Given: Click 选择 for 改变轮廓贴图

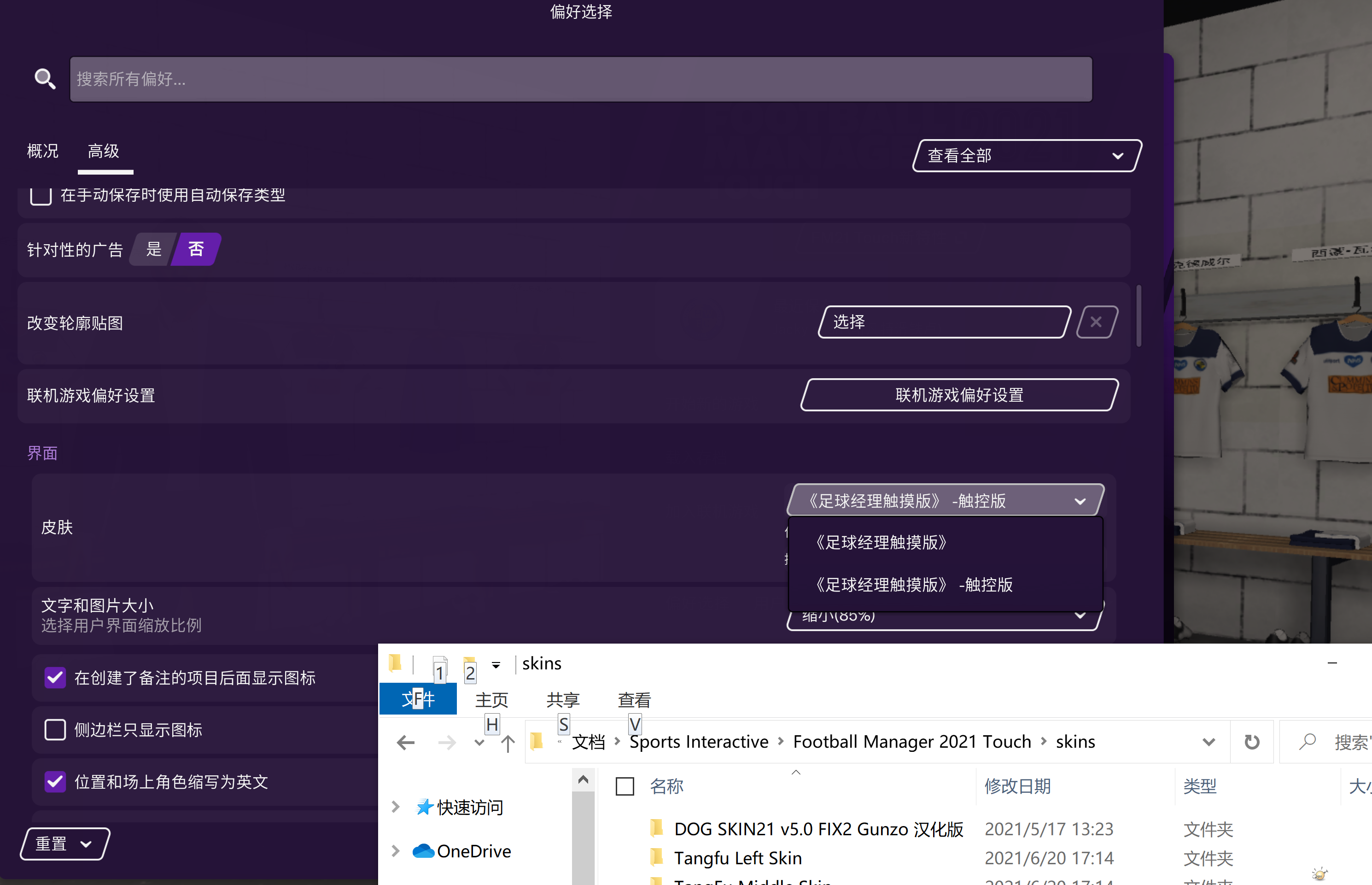Looking at the screenshot, I should (944, 322).
